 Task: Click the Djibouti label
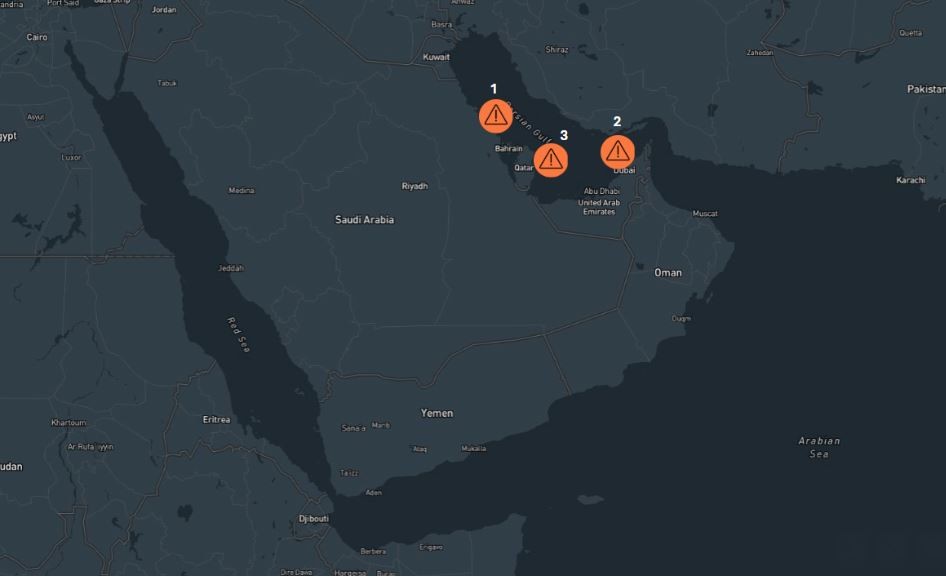click(313, 519)
